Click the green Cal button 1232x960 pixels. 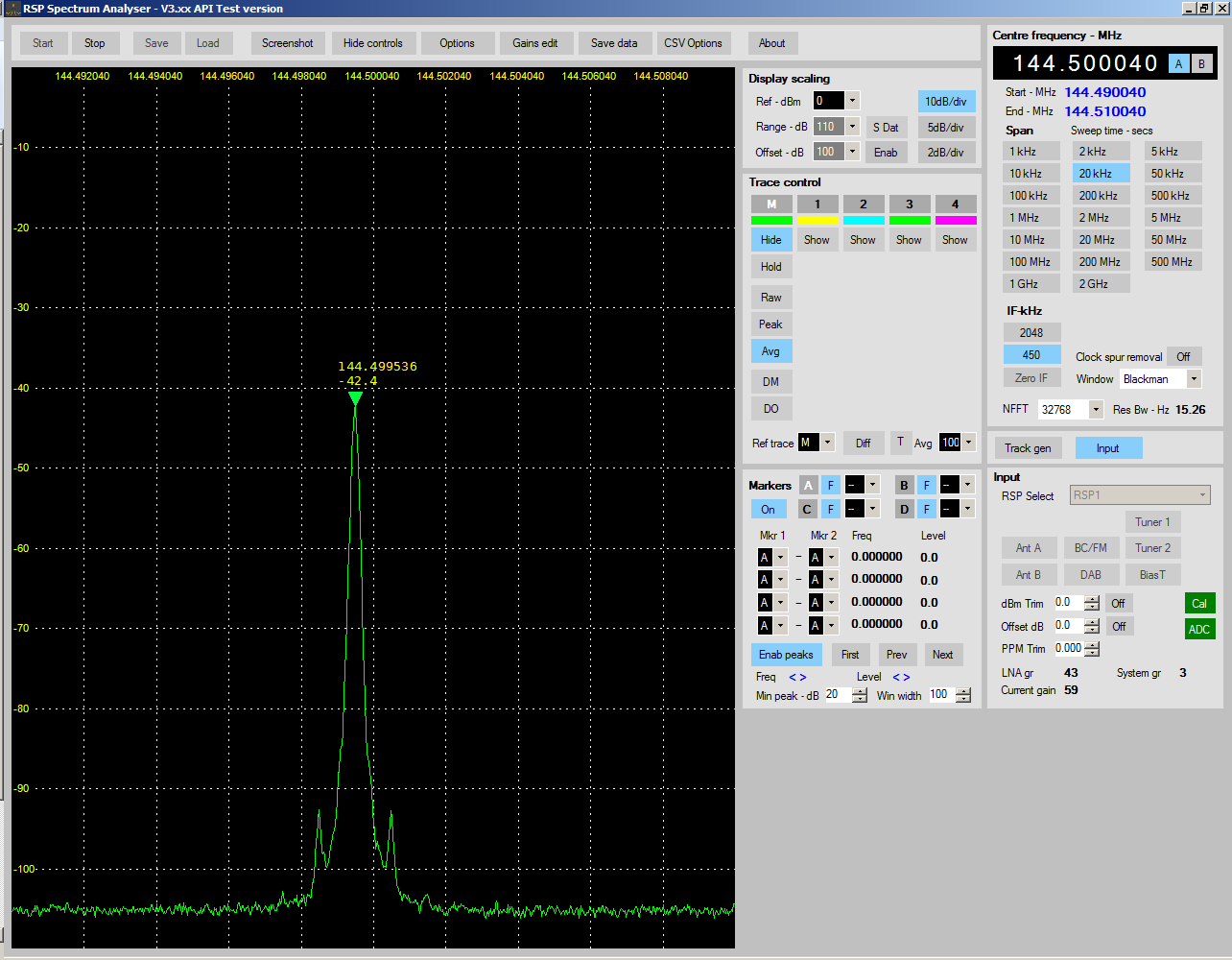[1199, 604]
